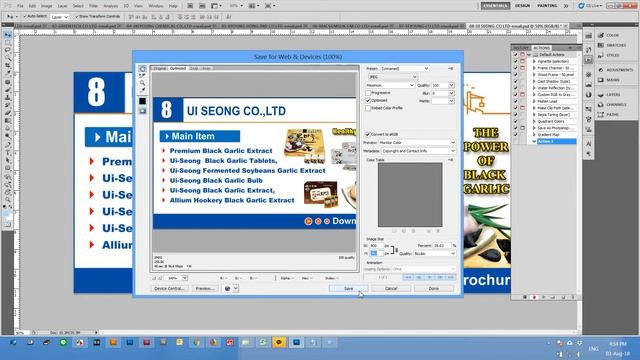Select the Essentials workspace button
This screenshot has width=640, height=360.
point(495,6)
